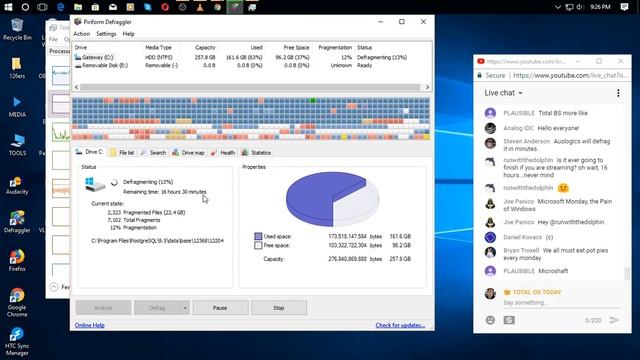Click the greyed Defrag button
640x360 pixels.
(x=157, y=308)
